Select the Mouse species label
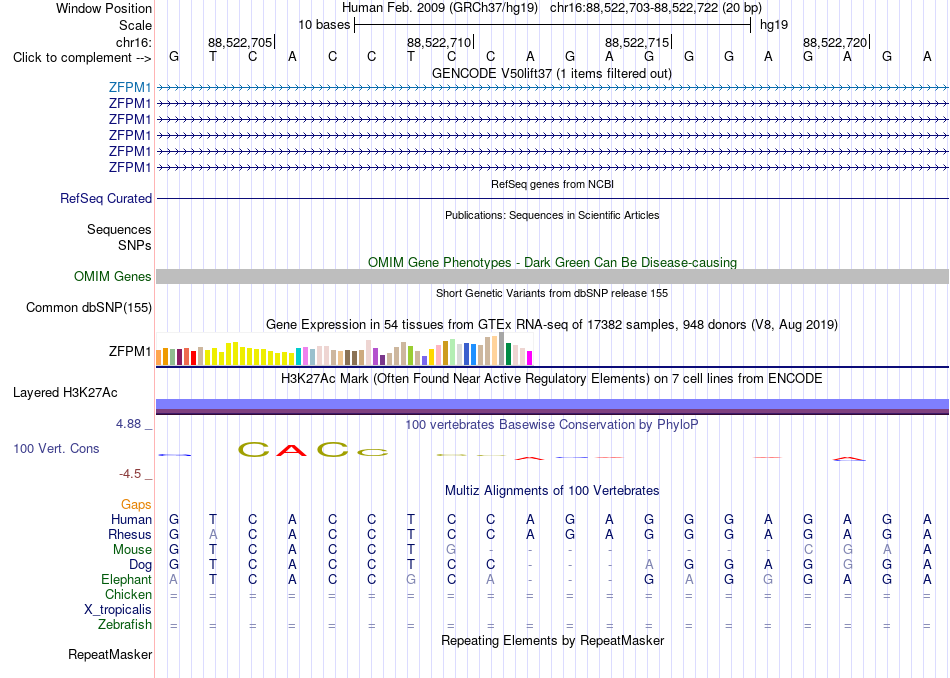 coord(132,550)
